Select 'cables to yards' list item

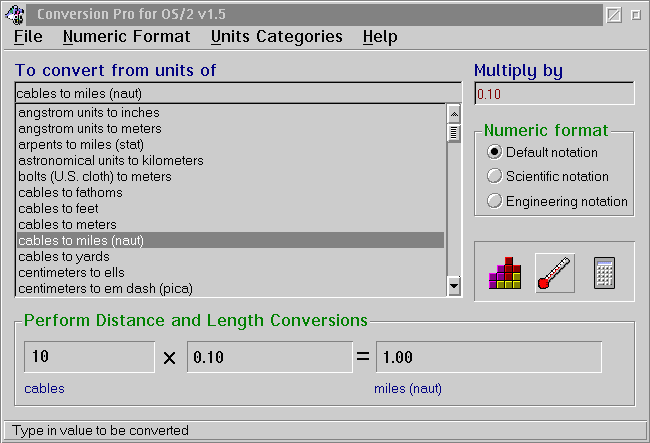pyautogui.click(x=230, y=257)
